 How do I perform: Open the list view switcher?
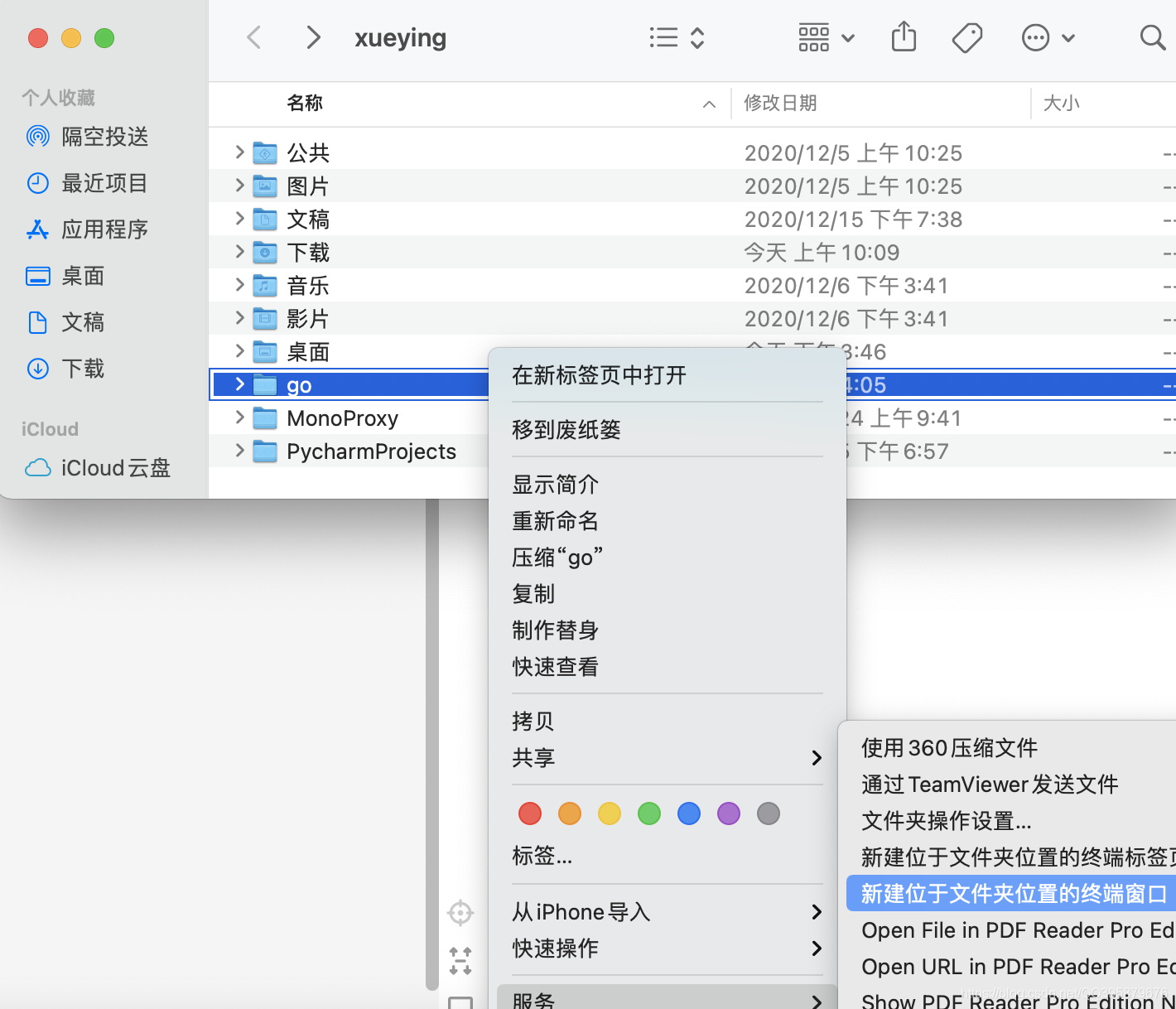pyautogui.click(x=677, y=37)
